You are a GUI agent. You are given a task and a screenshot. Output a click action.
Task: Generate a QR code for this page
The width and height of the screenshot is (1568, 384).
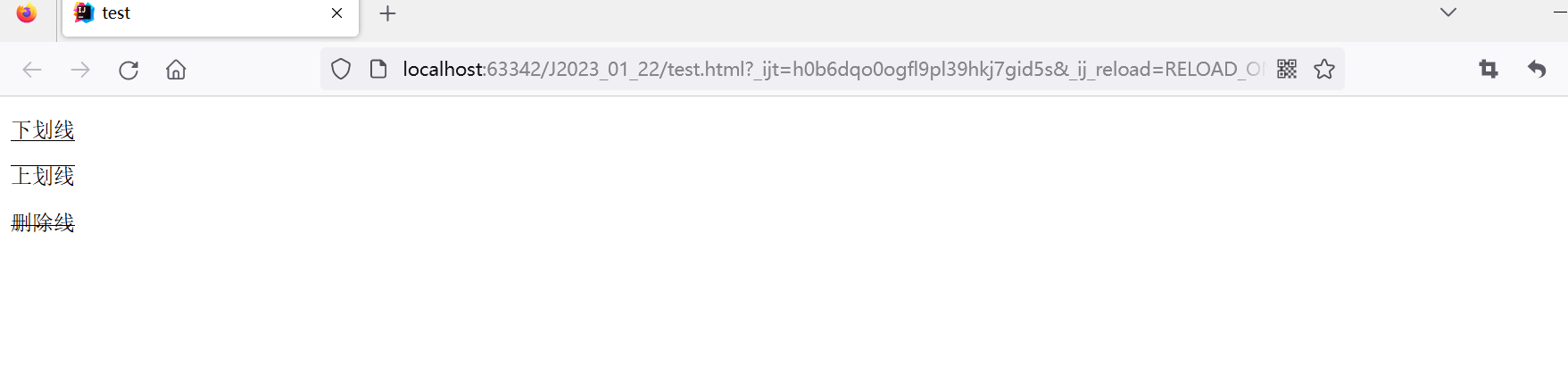(x=1287, y=69)
